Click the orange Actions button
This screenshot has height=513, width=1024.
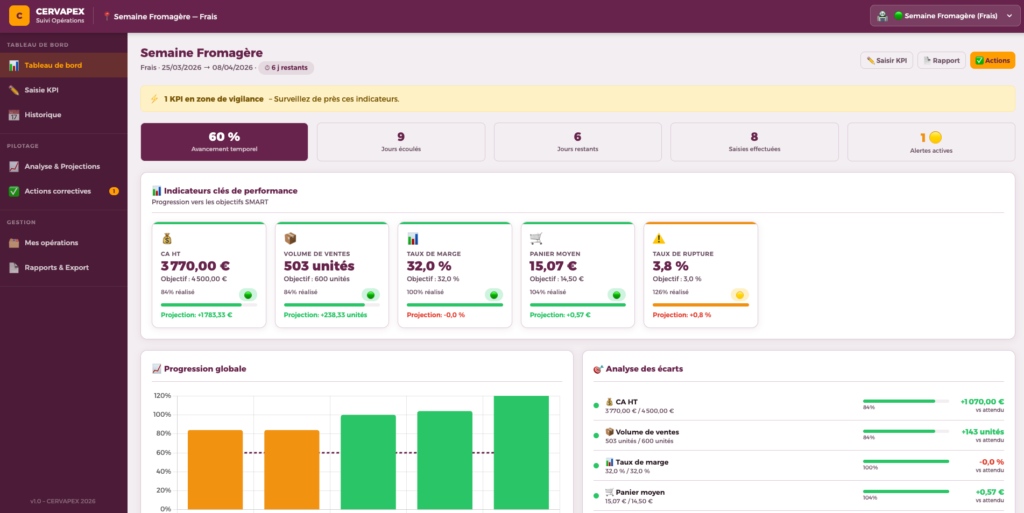(x=992, y=60)
